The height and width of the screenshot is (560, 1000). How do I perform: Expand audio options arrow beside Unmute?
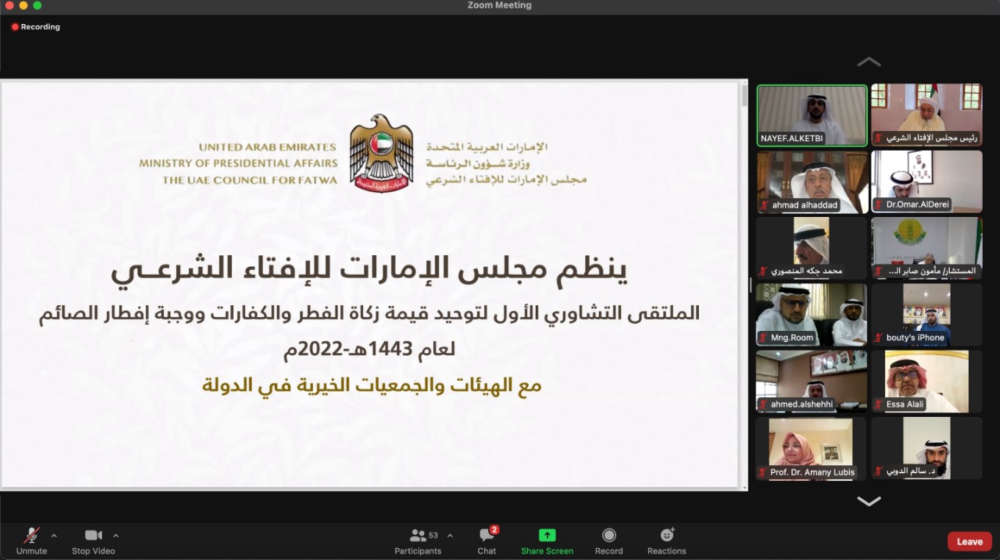(x=54, y=536)
